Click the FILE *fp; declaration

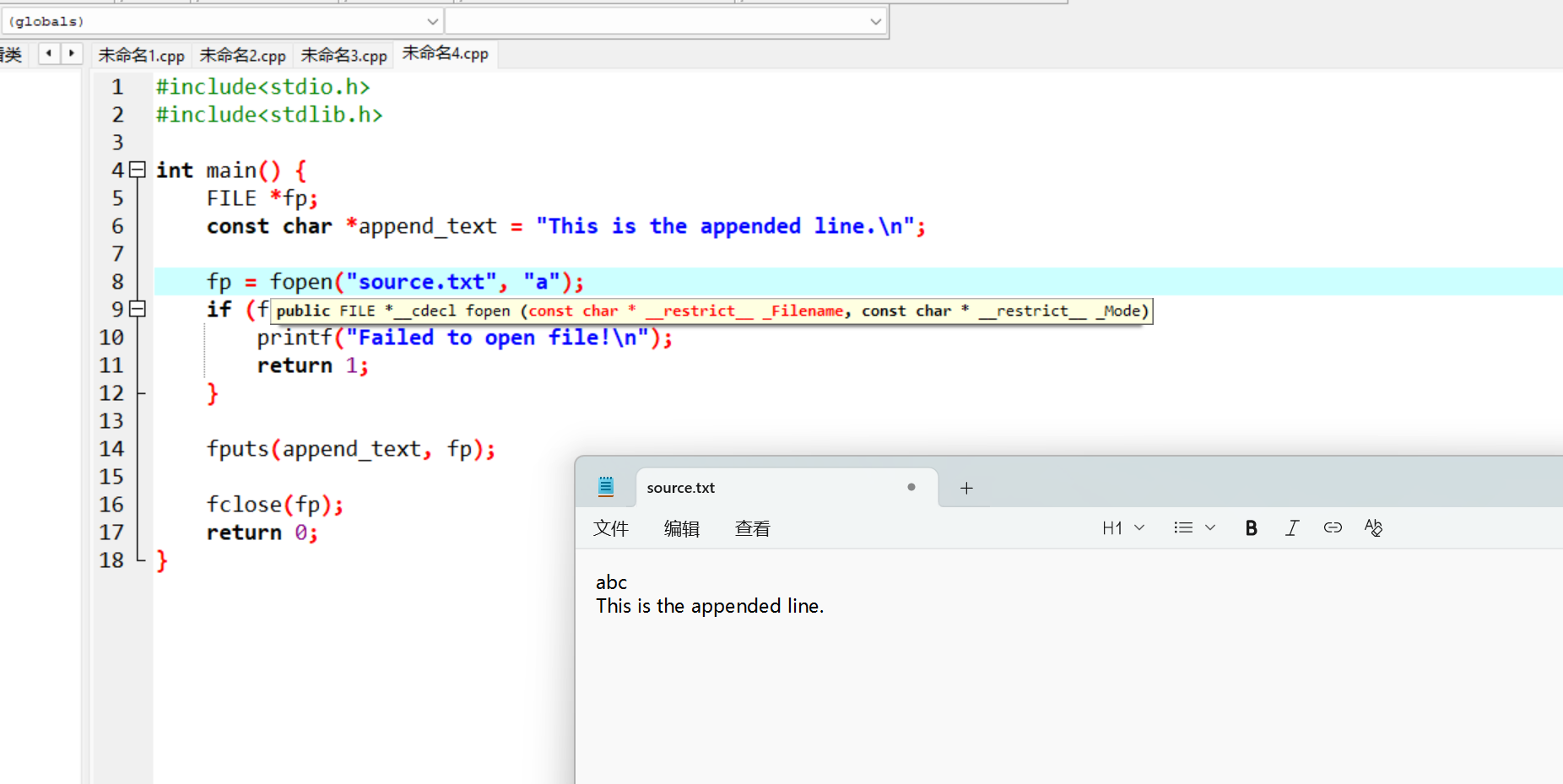(262, 198)
